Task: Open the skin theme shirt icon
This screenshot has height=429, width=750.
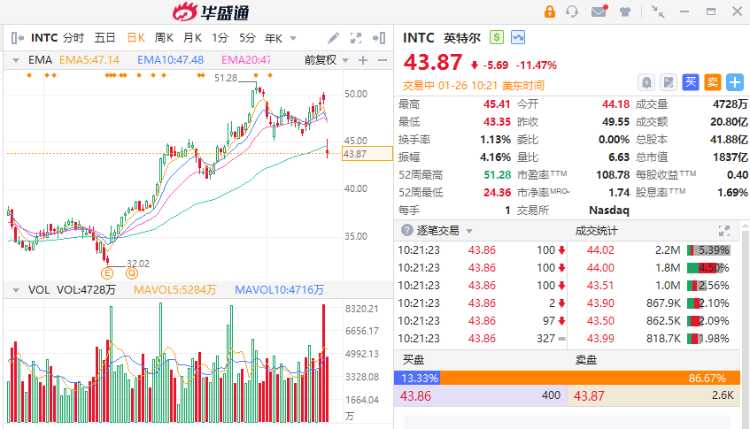Action: [x=625, y=12]
